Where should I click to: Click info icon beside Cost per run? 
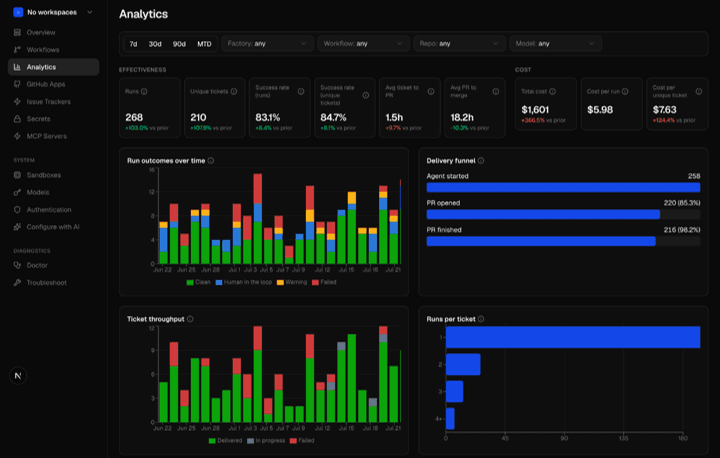[625, 91]
